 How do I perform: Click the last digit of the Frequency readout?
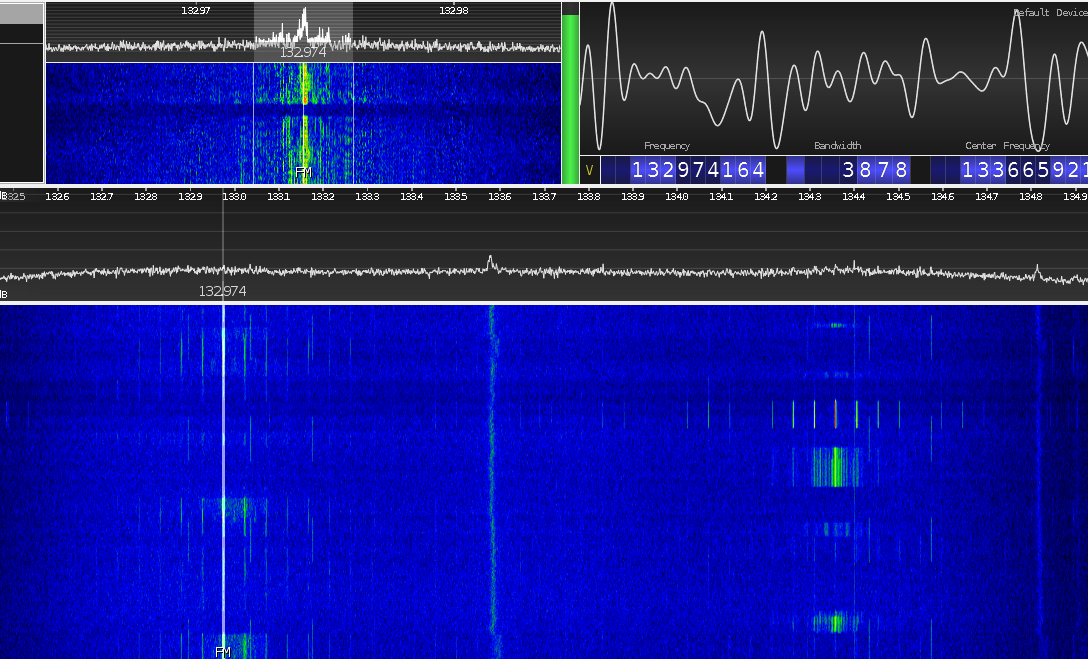pos(757,170)
